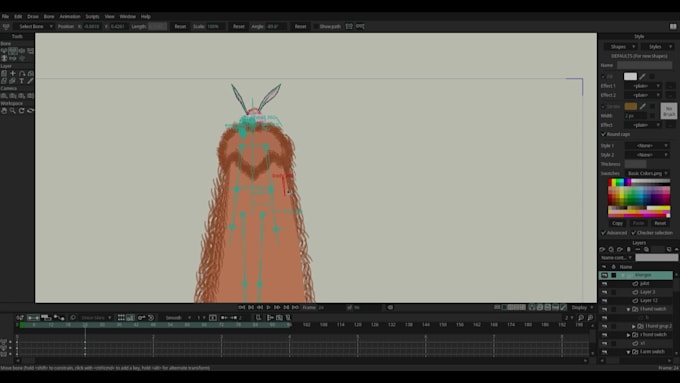The image size is (680, 383).
Task: Open the Styles dropdown
Action: [657, 46]
